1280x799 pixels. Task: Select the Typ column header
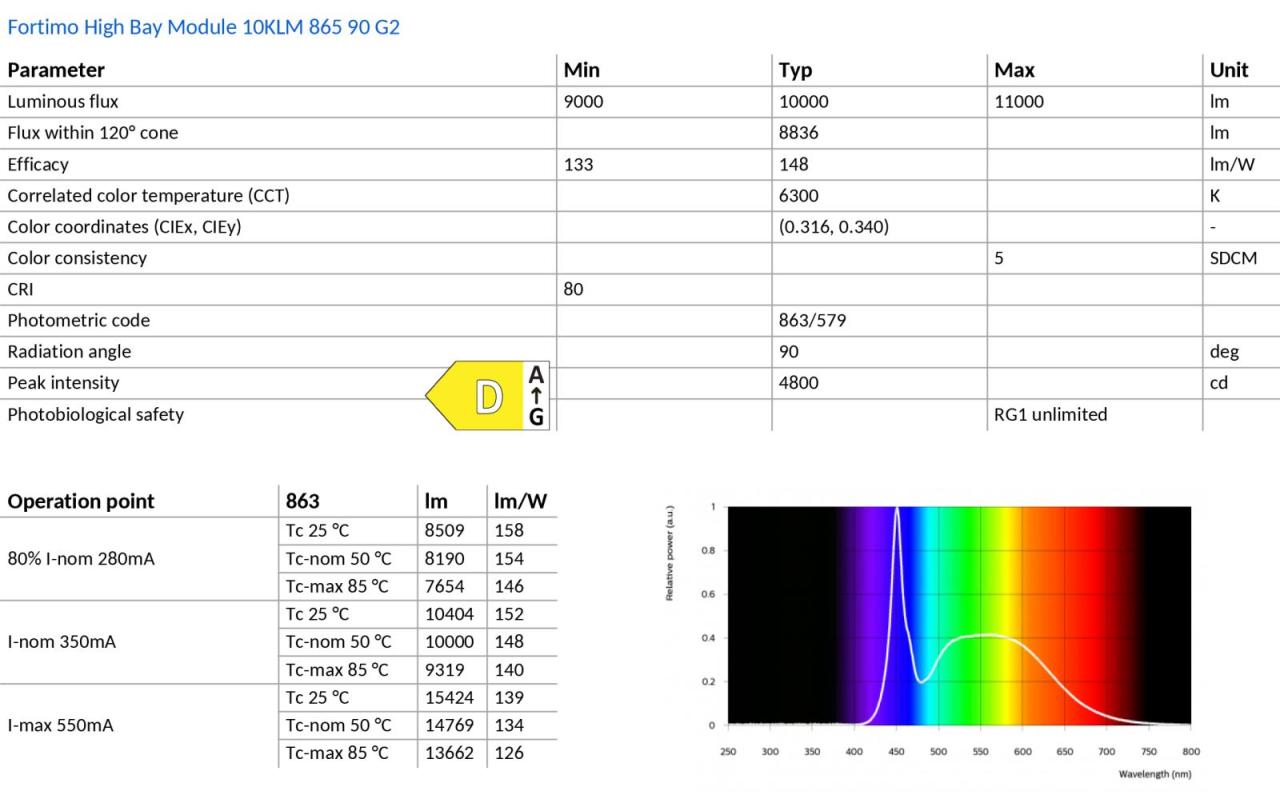pos(796,70)
